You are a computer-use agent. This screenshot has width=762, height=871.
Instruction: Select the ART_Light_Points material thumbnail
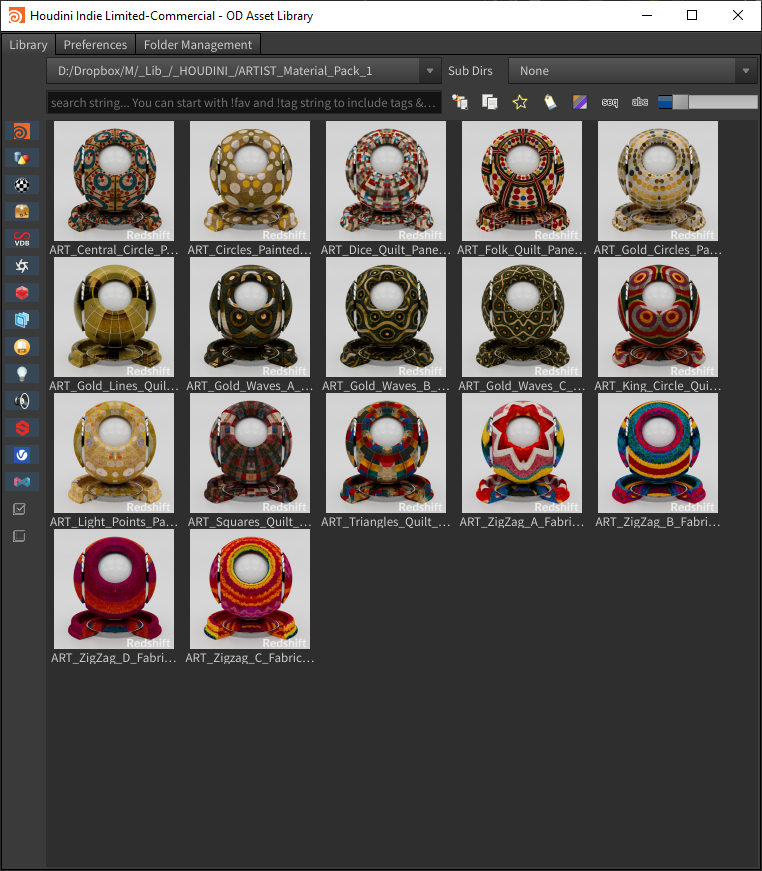tap(114, 453)
